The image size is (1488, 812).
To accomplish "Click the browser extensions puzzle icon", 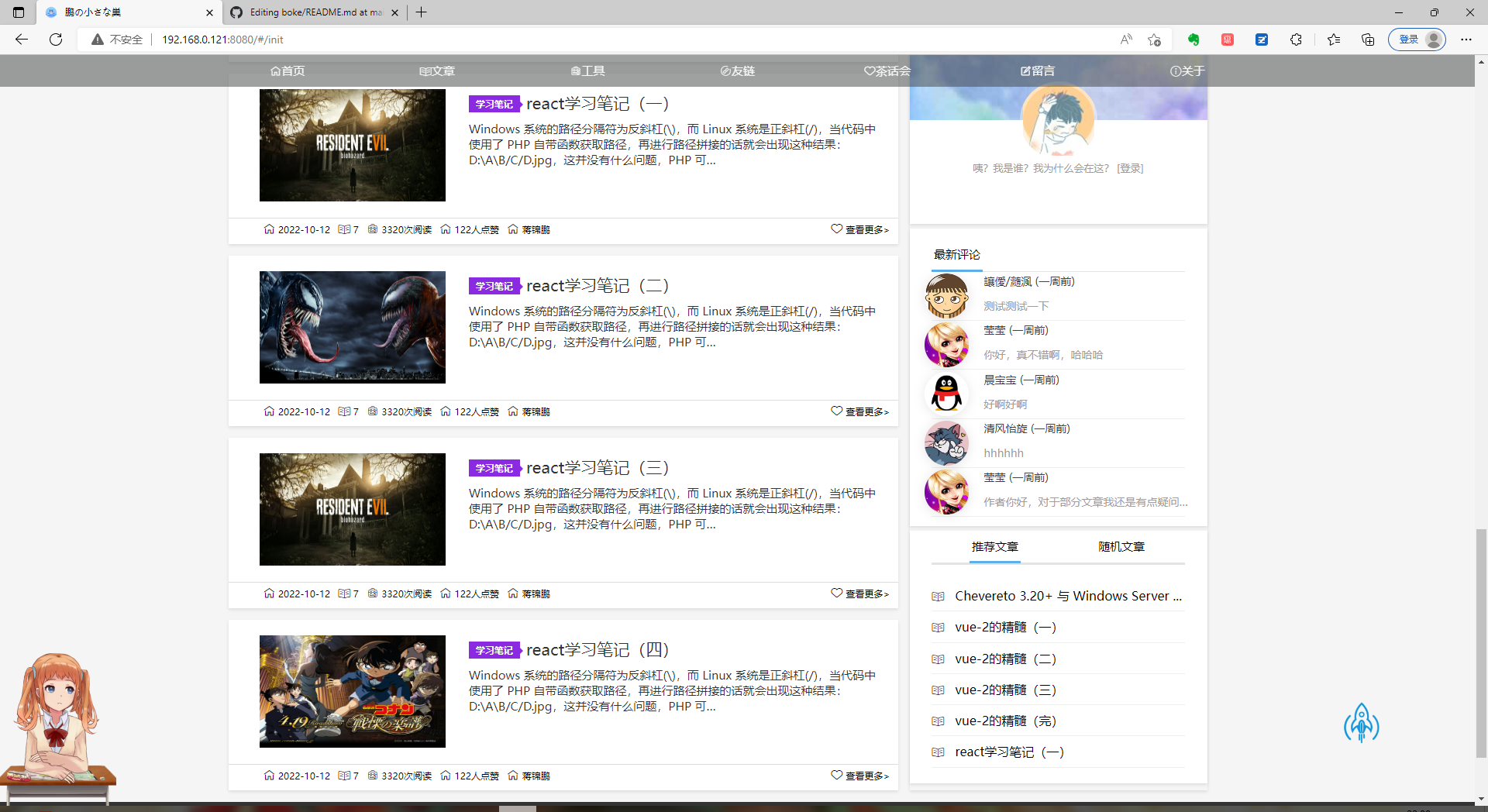I will 1296,39.
